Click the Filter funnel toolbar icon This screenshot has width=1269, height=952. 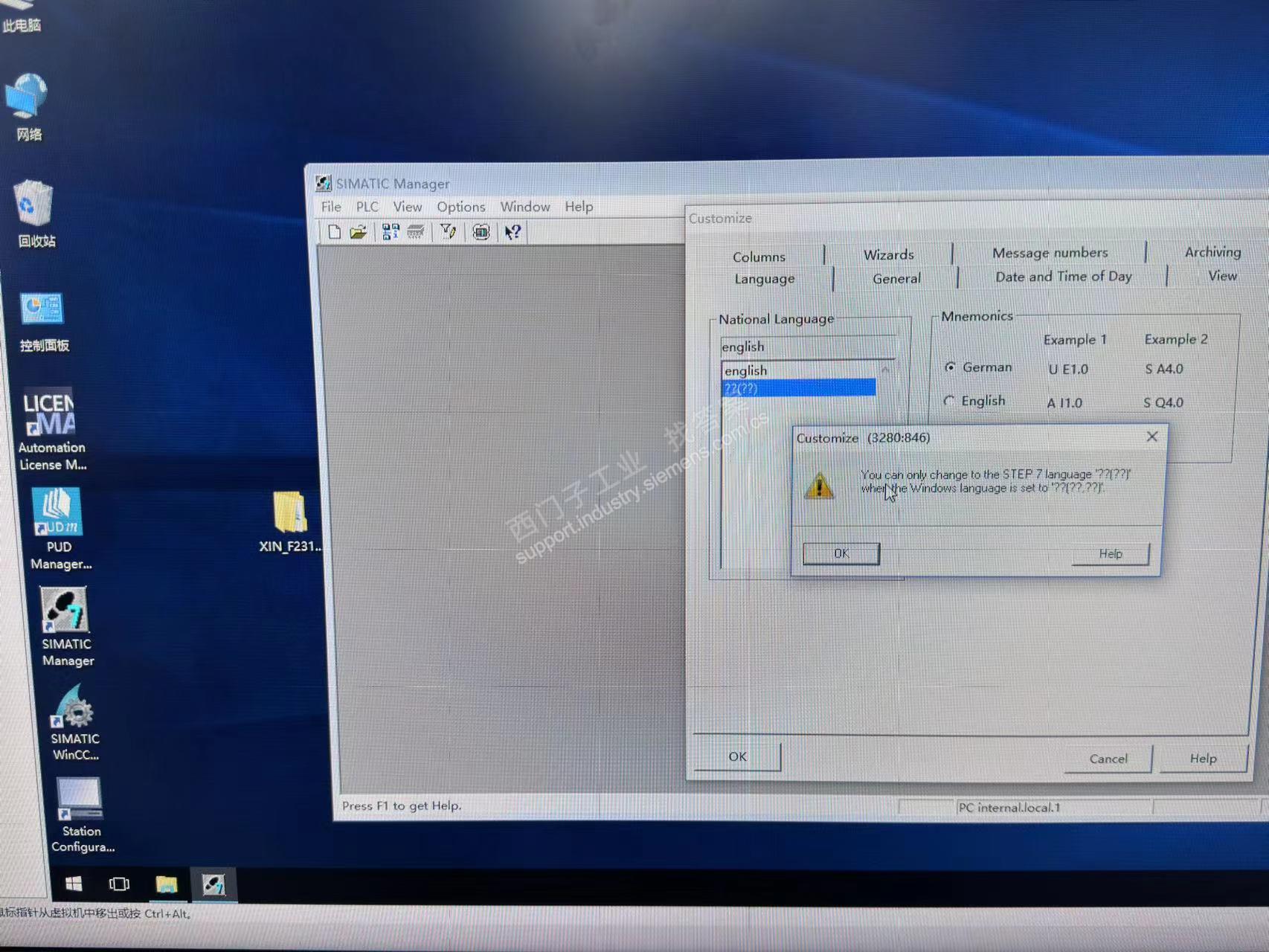448,232
